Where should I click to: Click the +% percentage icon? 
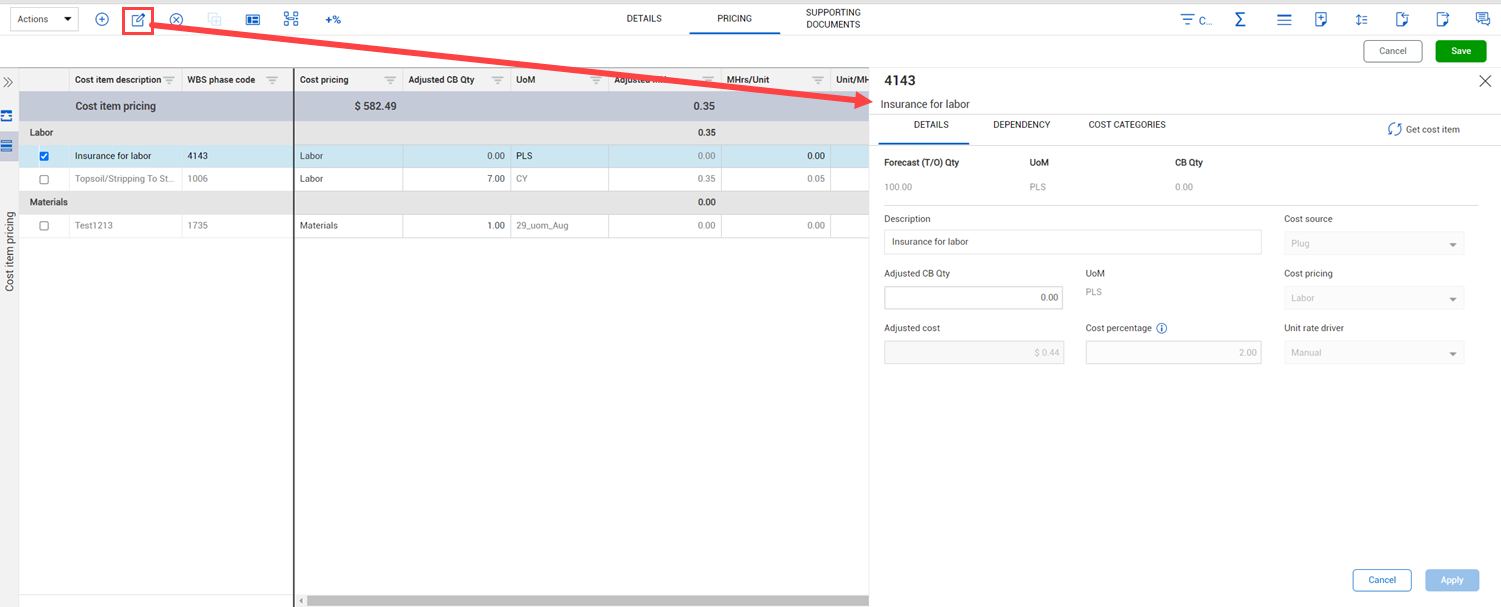click(333, 19)
